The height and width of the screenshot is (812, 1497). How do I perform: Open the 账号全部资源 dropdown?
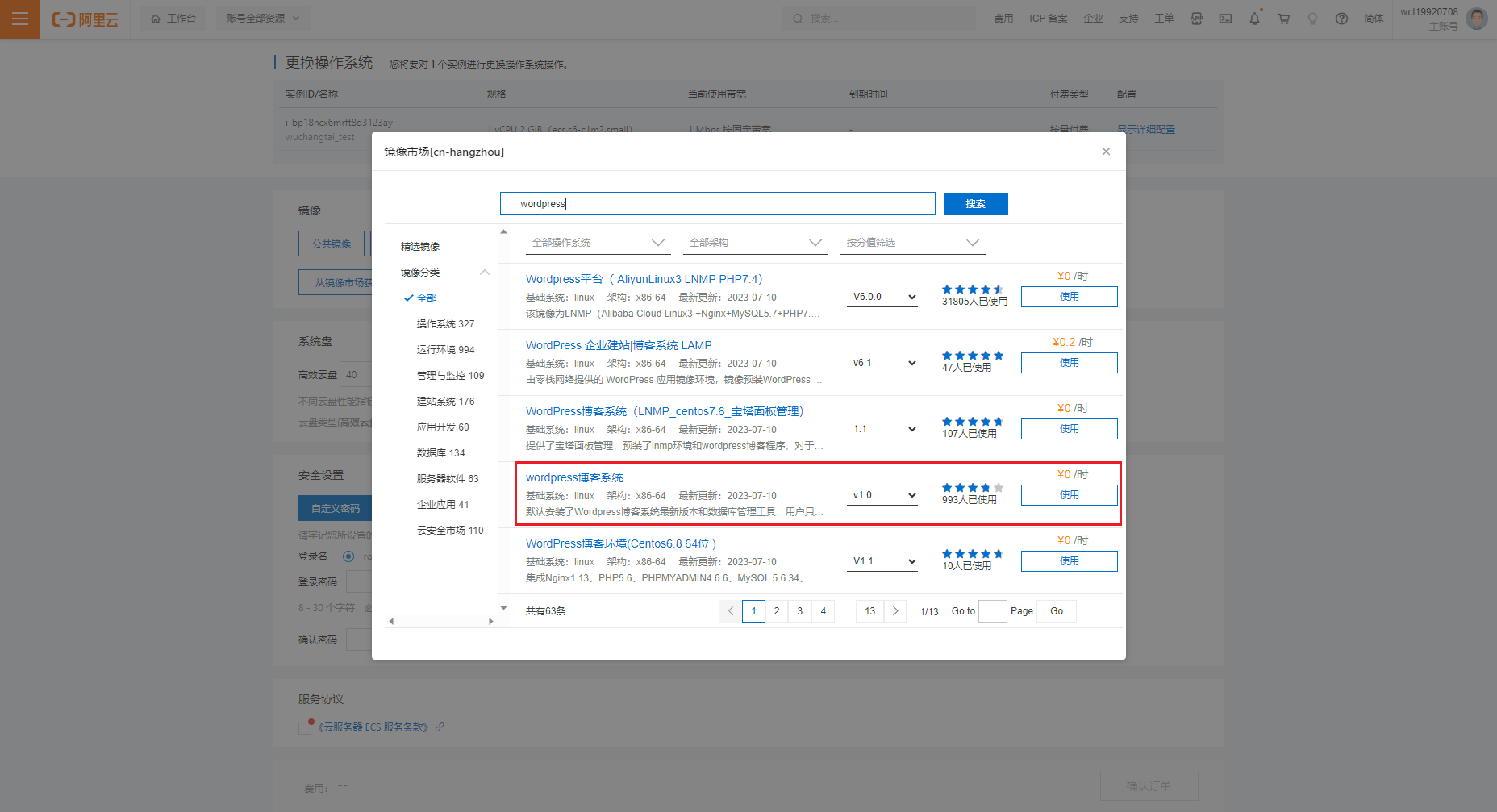pyautogui.click(x=263, y=19)
